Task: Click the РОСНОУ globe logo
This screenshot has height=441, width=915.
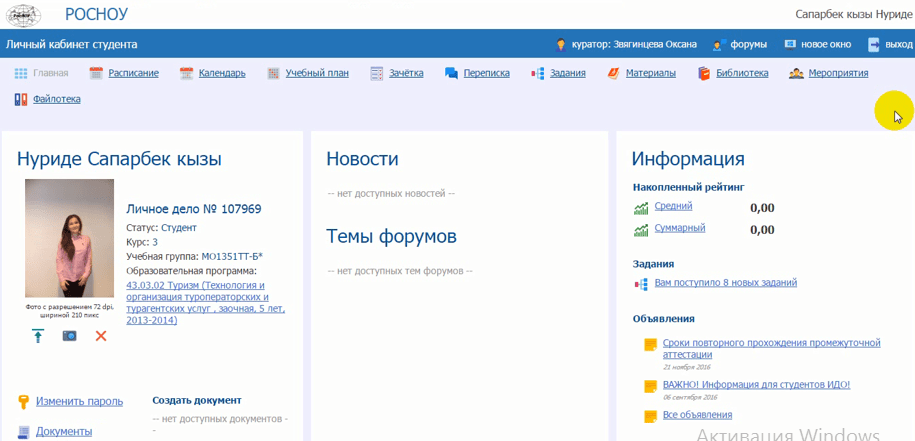Action: click(24, 14)
